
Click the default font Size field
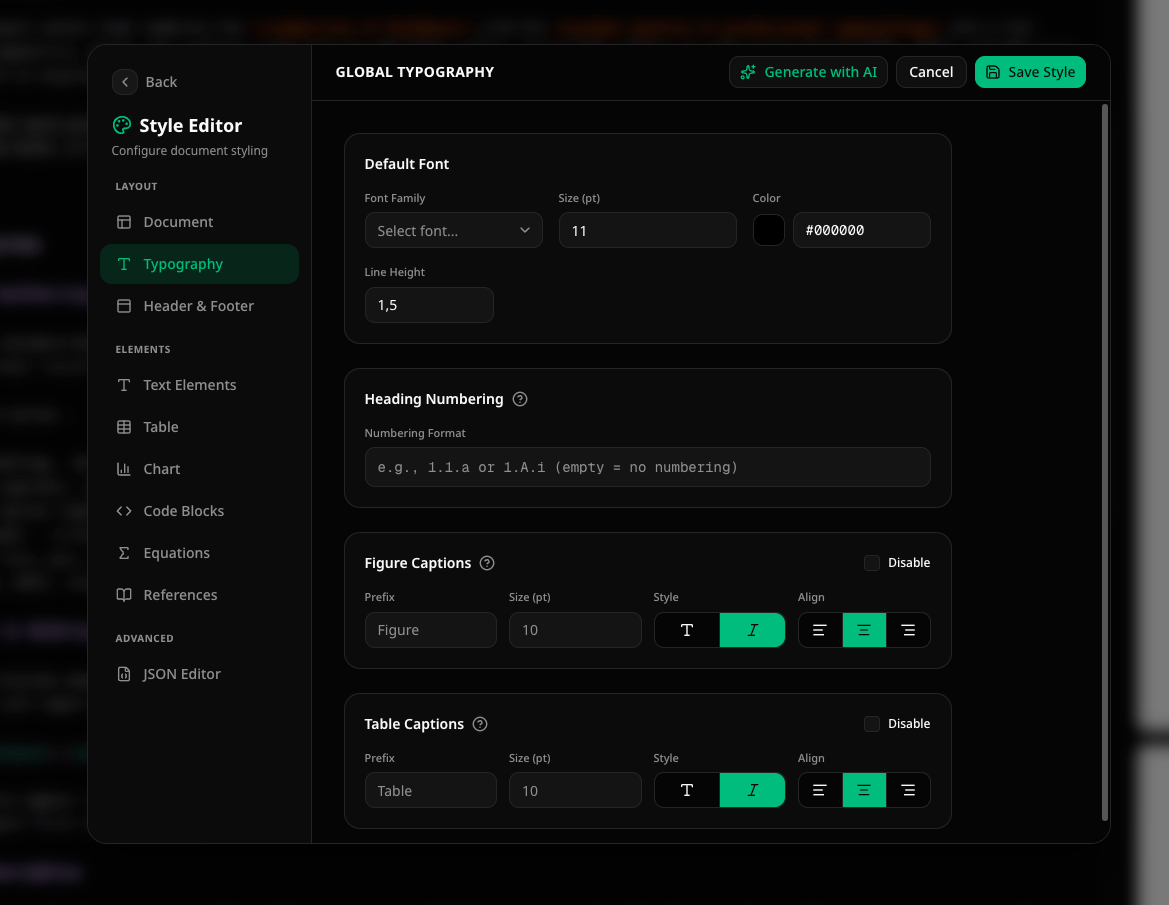648,230
